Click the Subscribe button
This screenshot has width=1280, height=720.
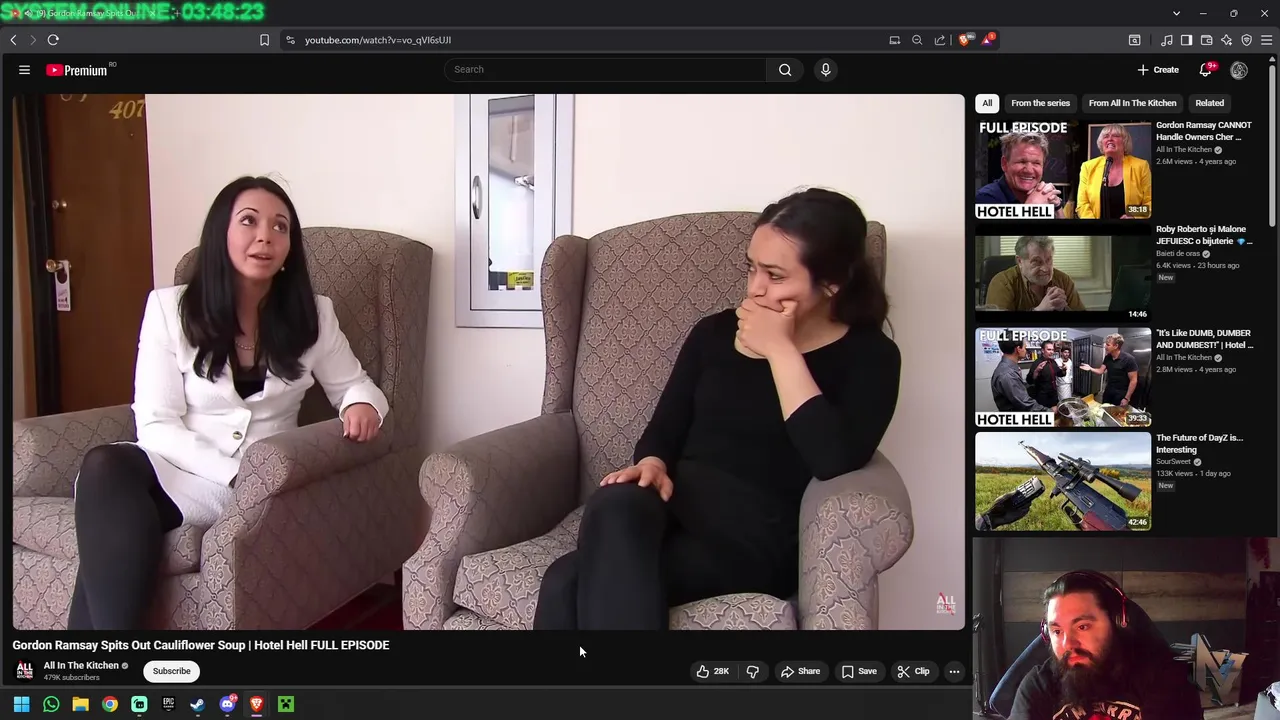[171, 671]
